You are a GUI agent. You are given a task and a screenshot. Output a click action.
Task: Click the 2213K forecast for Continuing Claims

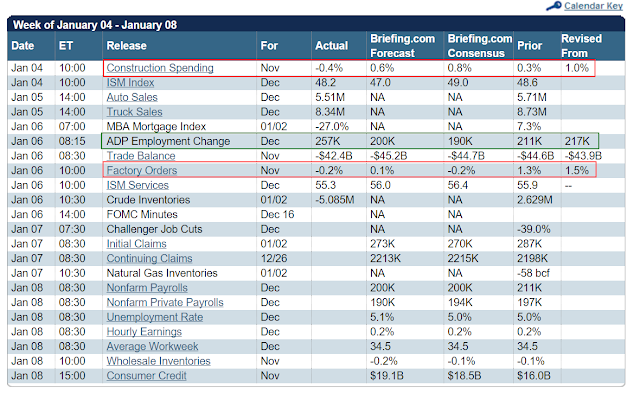(x=385, y=259)
